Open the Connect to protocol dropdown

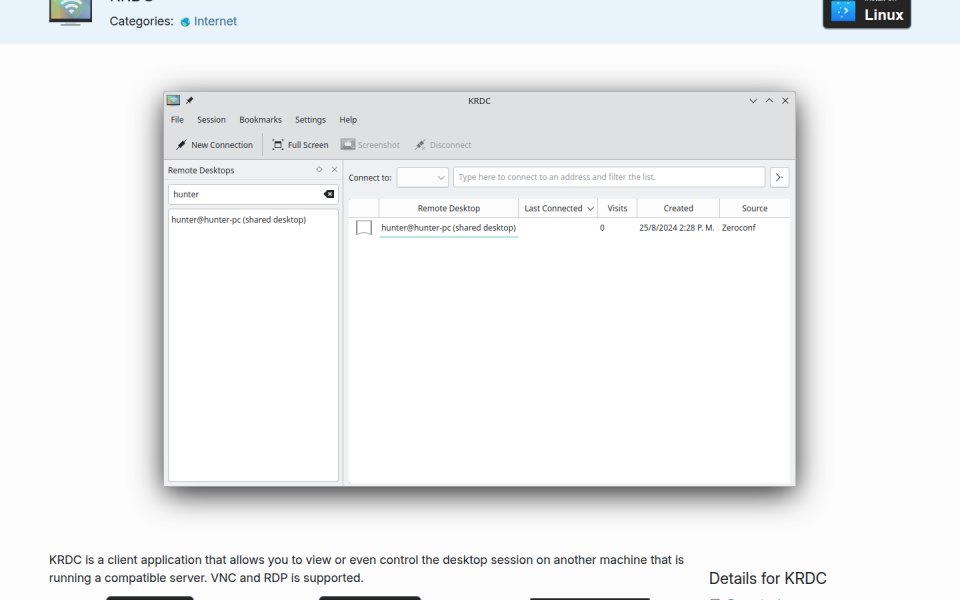pos(422,177)
